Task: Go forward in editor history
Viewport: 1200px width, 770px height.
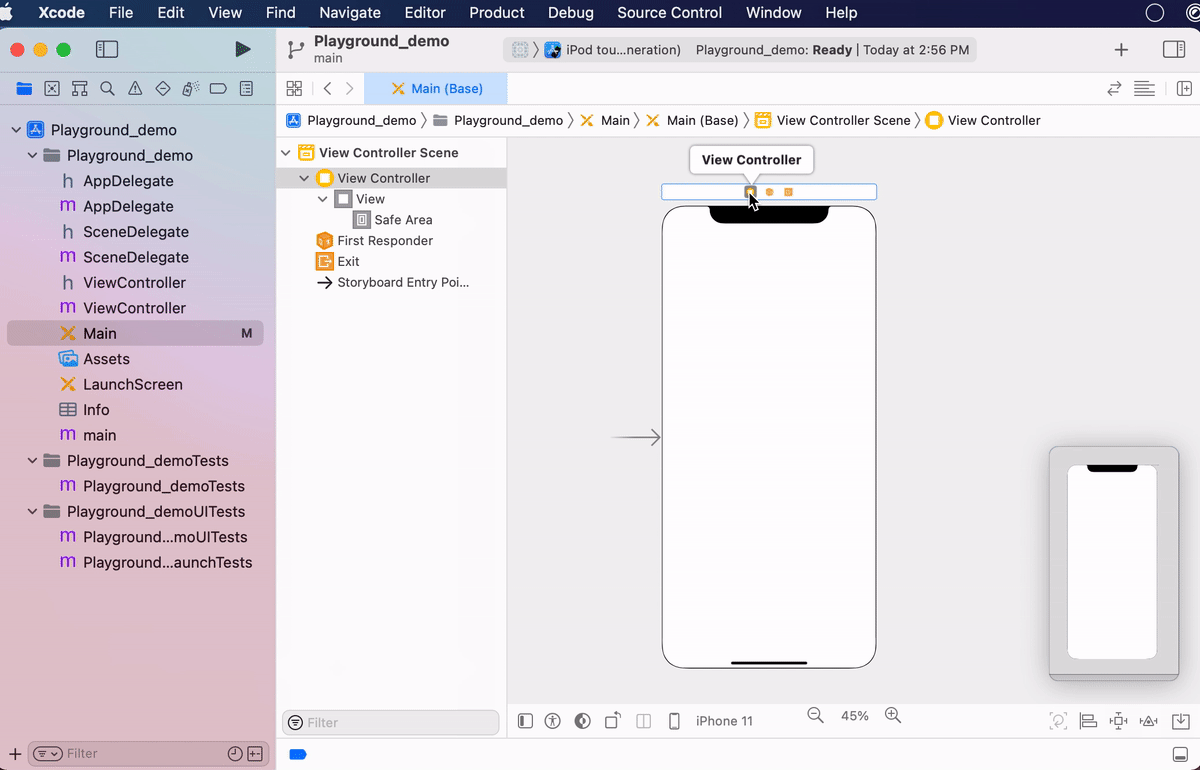Action: pos(349,88)
